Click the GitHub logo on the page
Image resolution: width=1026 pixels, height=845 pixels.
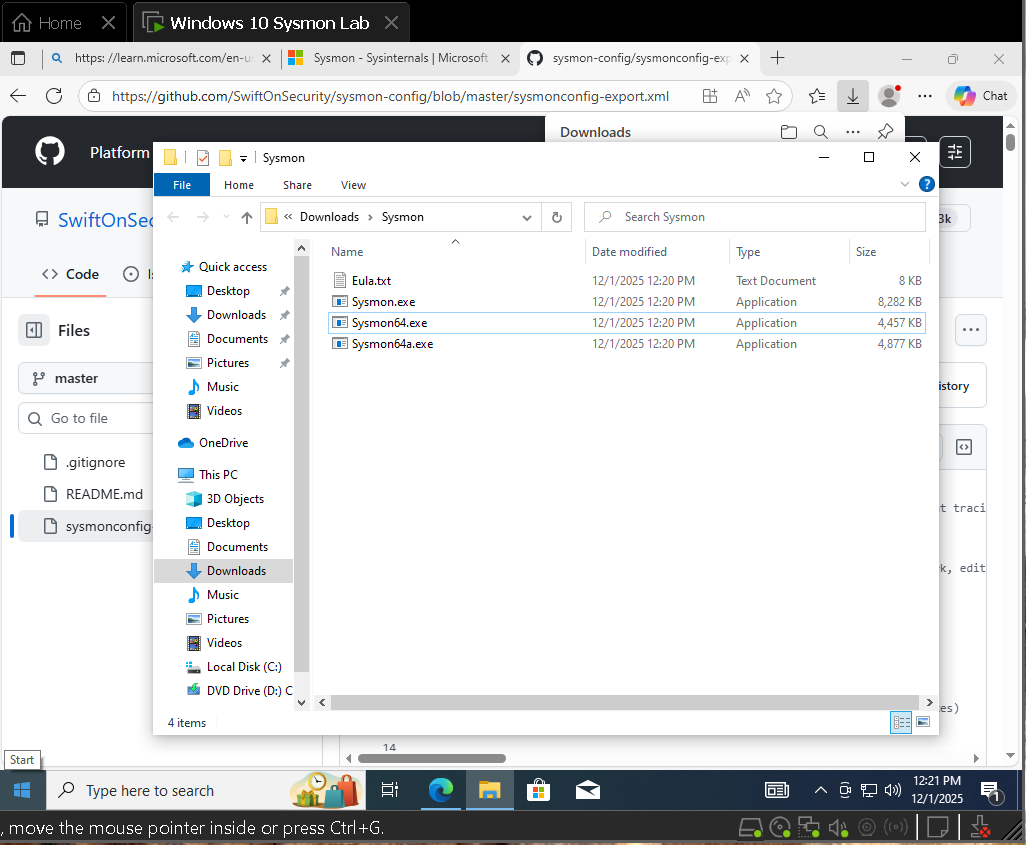49,152
